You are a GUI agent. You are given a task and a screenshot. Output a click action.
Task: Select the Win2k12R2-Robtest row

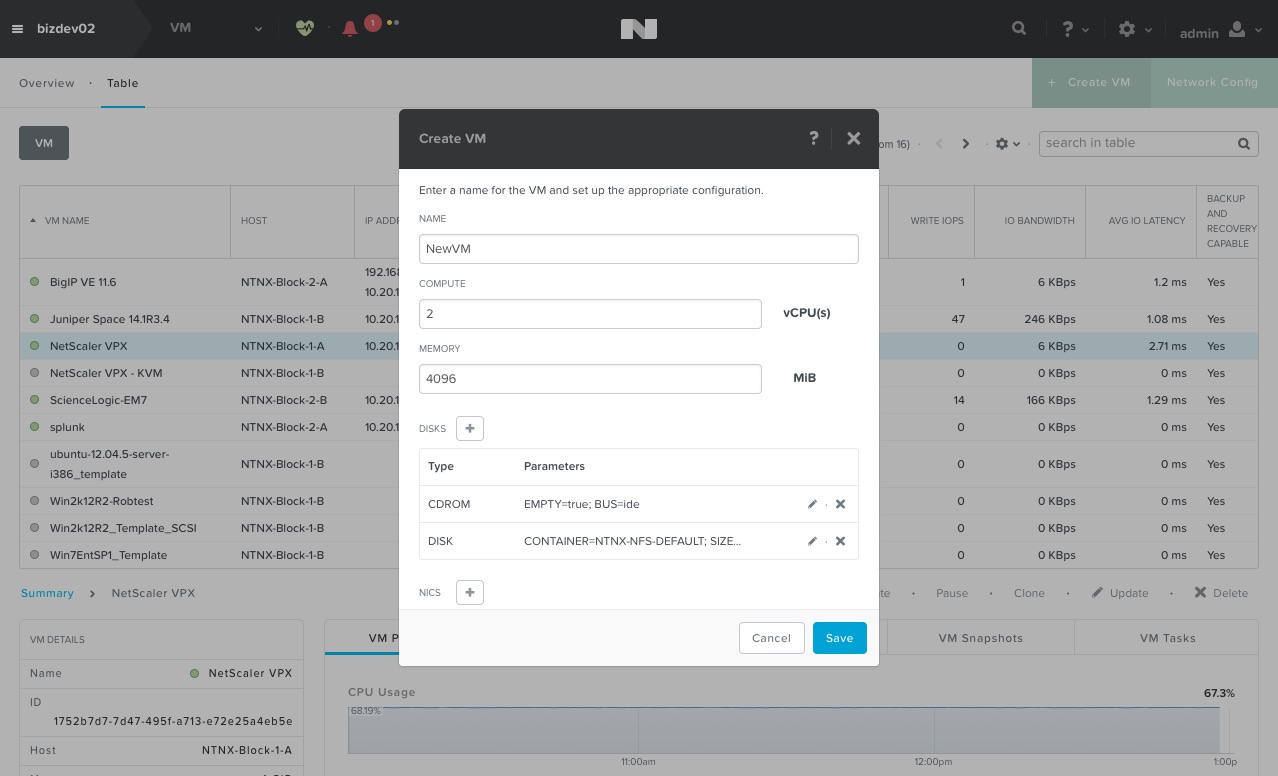[x=638, y=501]
